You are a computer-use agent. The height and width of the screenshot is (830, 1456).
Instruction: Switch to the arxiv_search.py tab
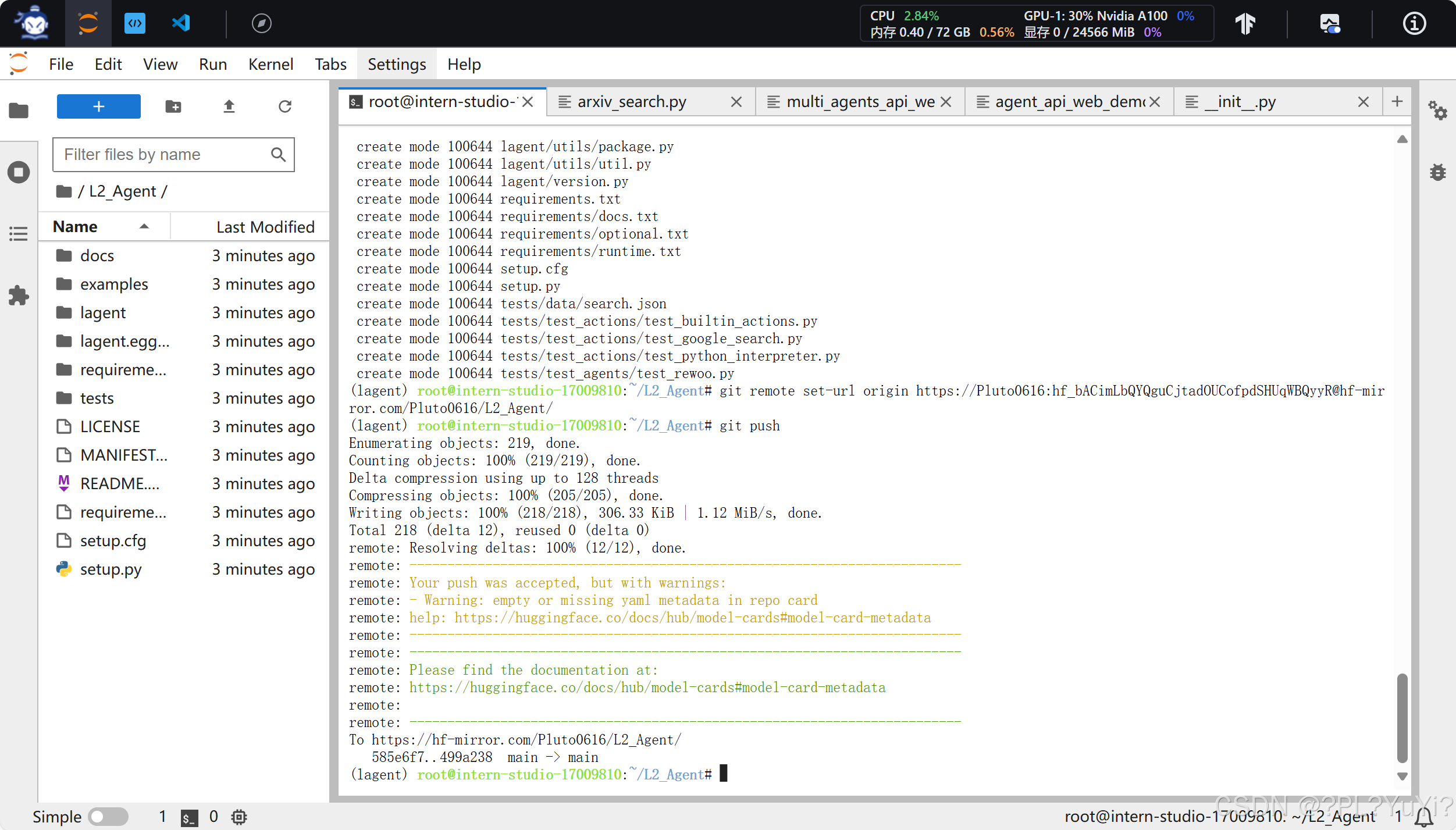tap(632, 102)
